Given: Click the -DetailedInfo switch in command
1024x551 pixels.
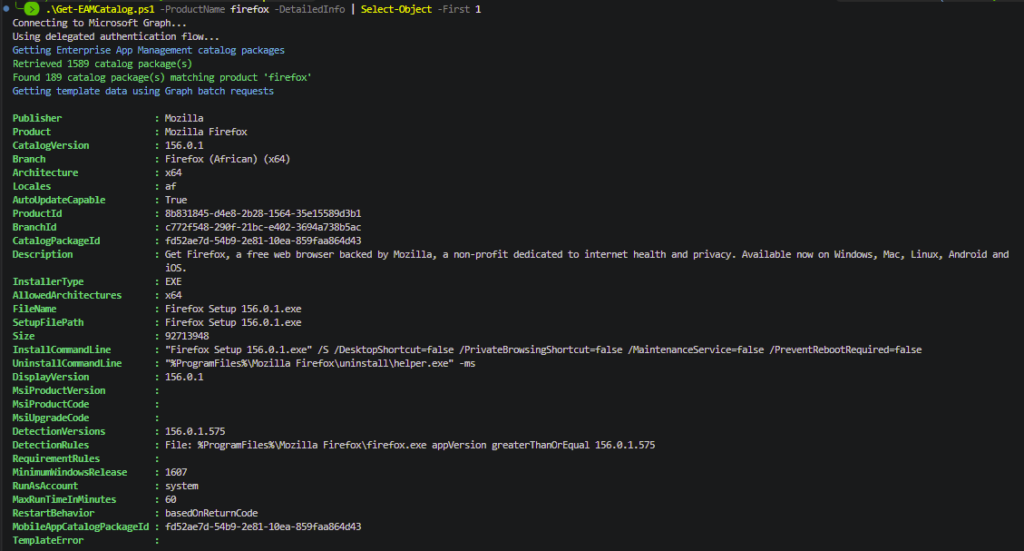Looking at the screenshot, I should (x=310, y=9).
